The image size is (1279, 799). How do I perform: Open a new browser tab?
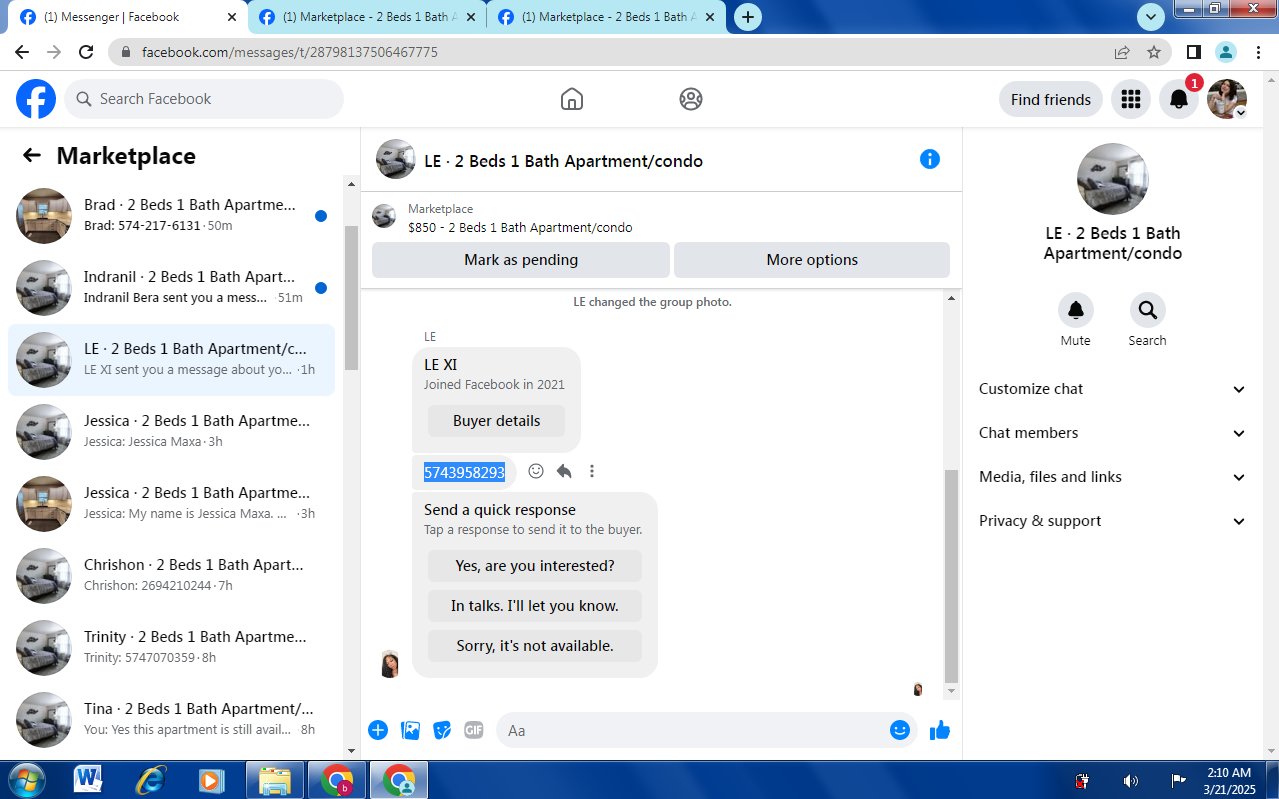click(x=748, y=17)
